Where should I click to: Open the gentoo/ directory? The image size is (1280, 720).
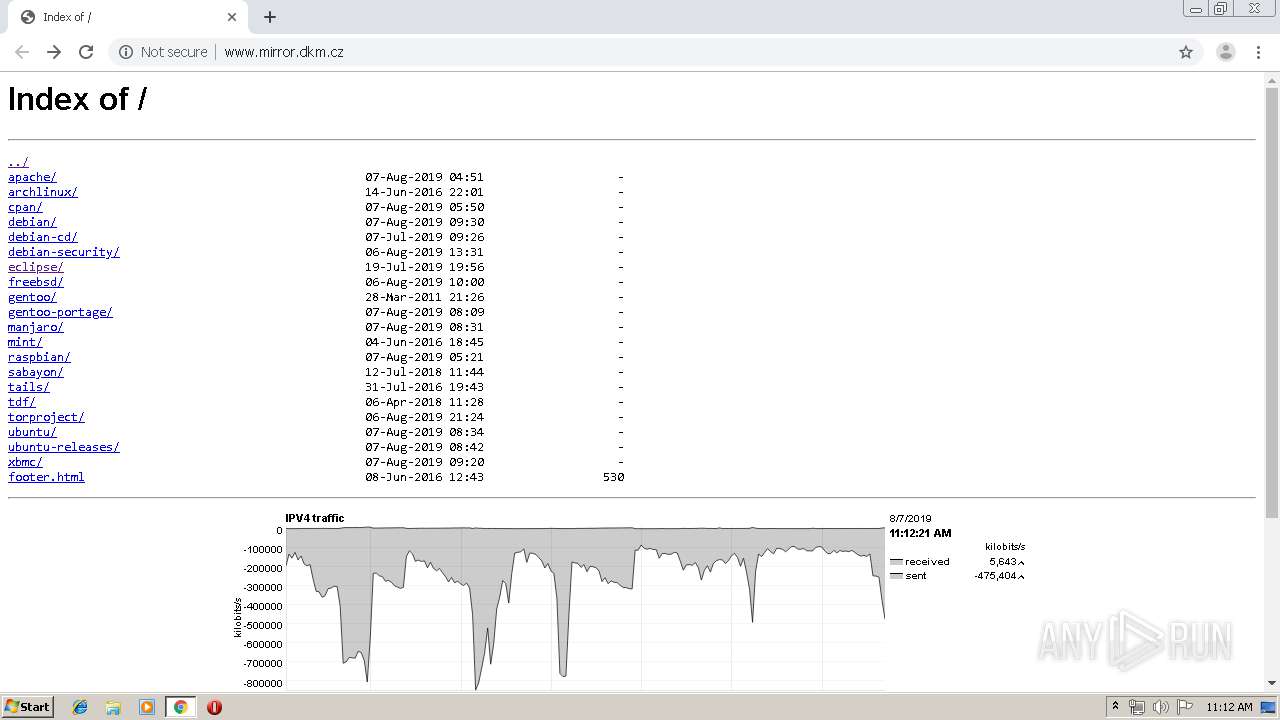pos(32,297)
